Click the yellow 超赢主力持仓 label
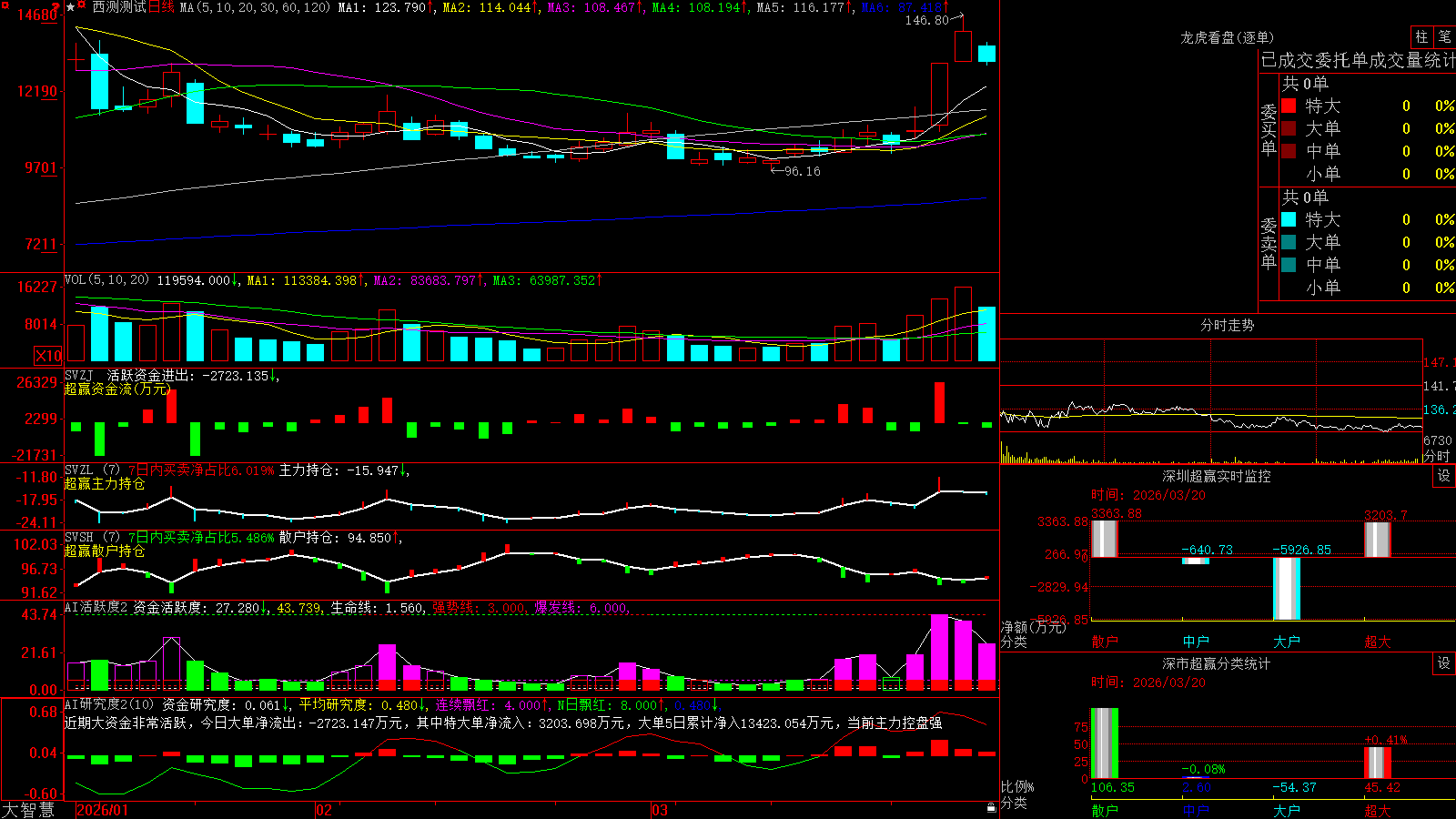The image size is (1456, 819). coord(105,483)
